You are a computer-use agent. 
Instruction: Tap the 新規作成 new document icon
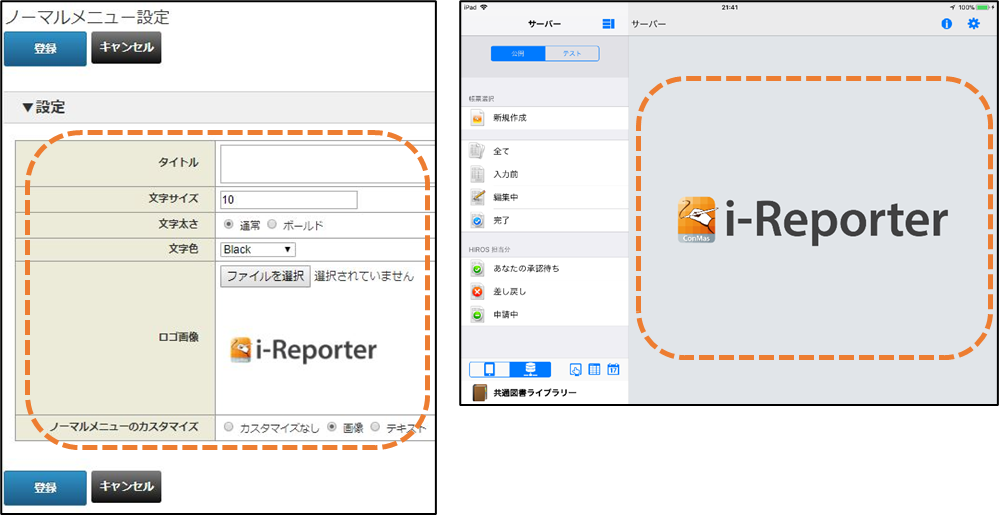point(477,118)
